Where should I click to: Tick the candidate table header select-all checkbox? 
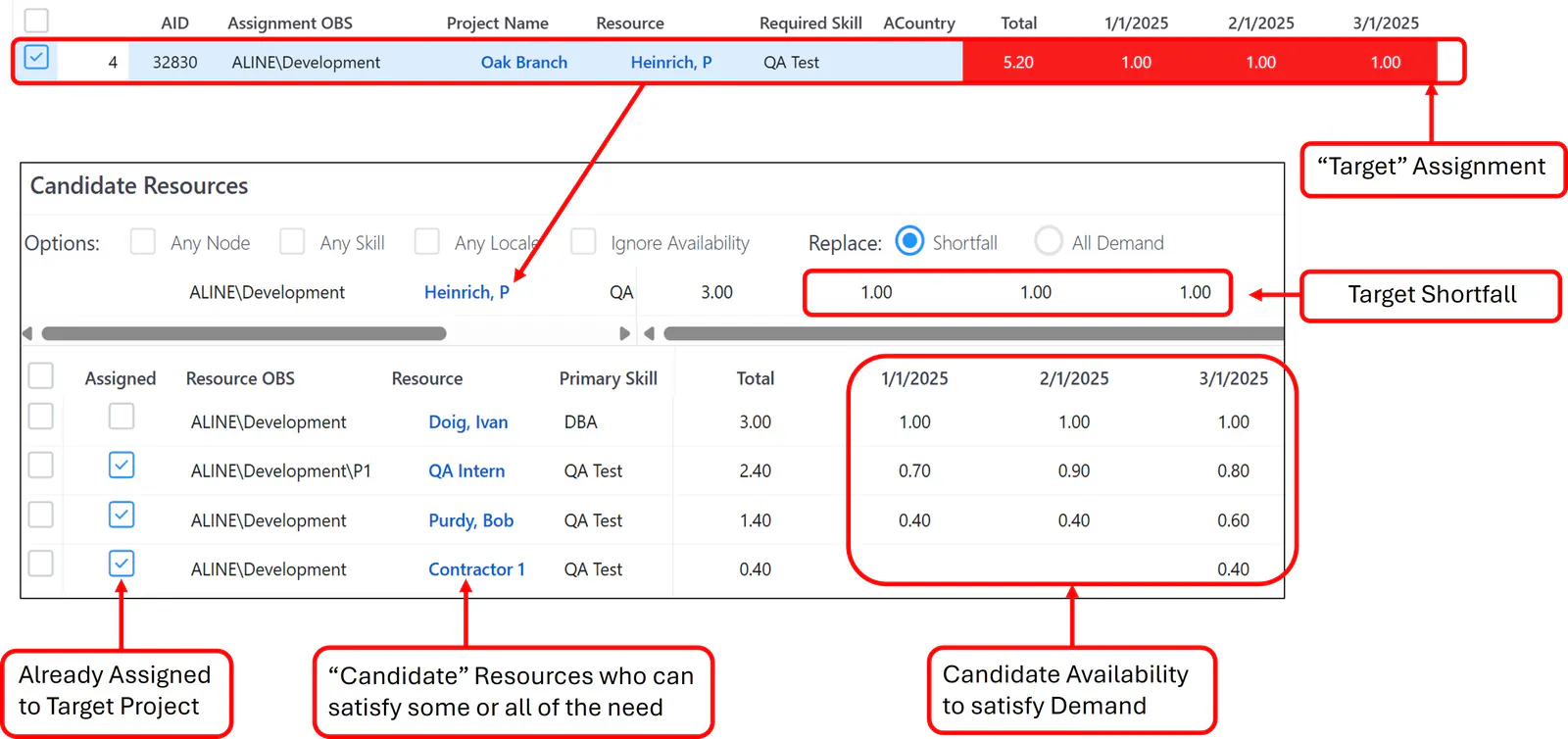[x=41, y=376]
